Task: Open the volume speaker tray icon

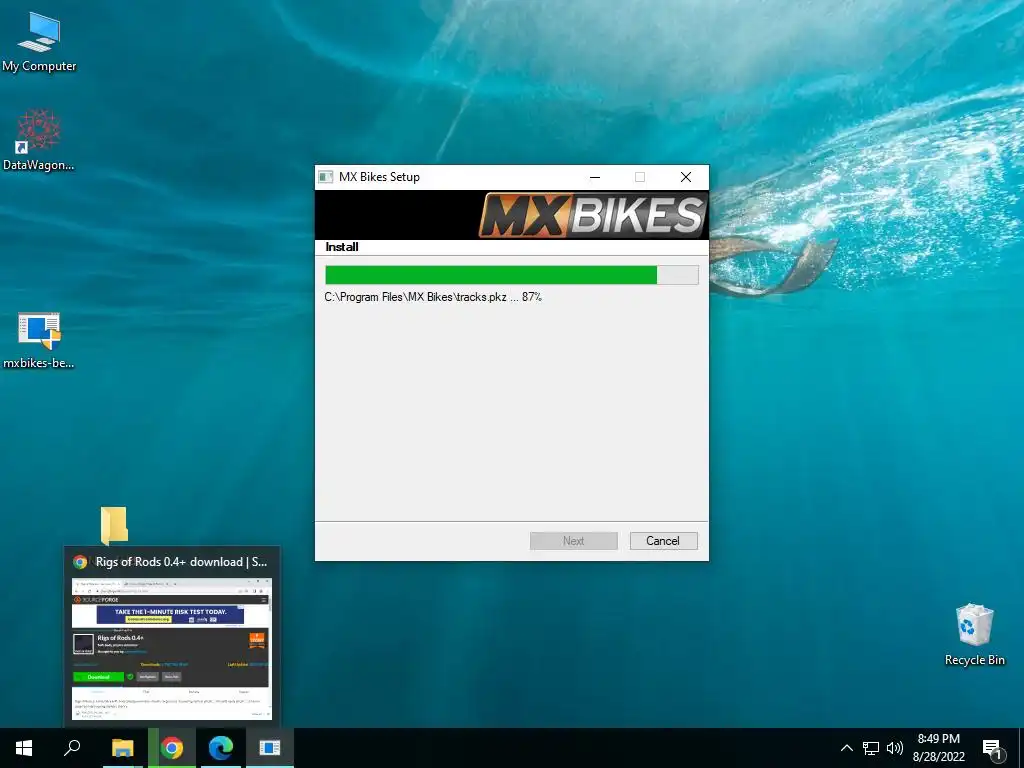Action: click(x=895, y=748)
